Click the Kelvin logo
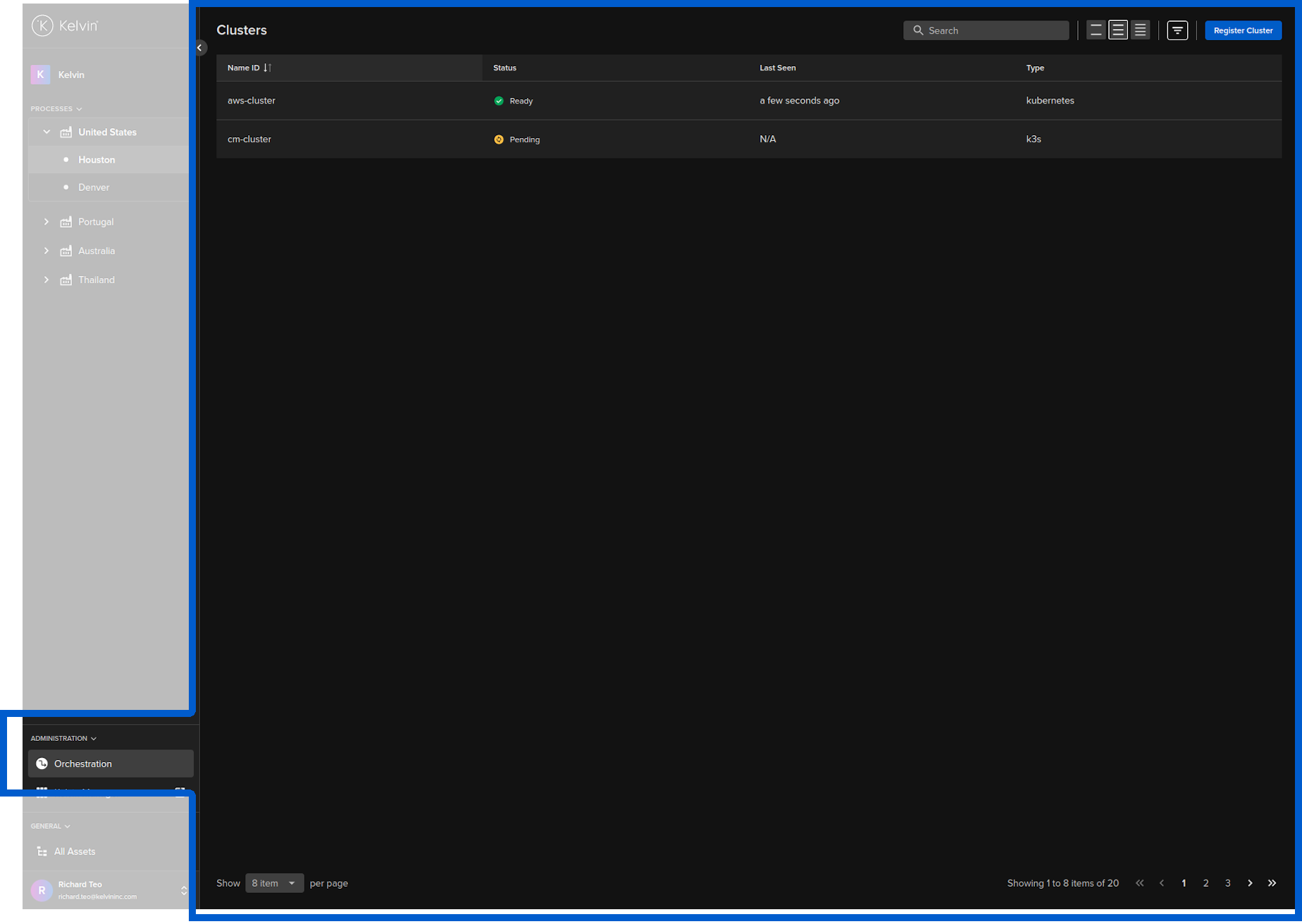The width and height of the screenshot is (1302, 924). point(42,25)
